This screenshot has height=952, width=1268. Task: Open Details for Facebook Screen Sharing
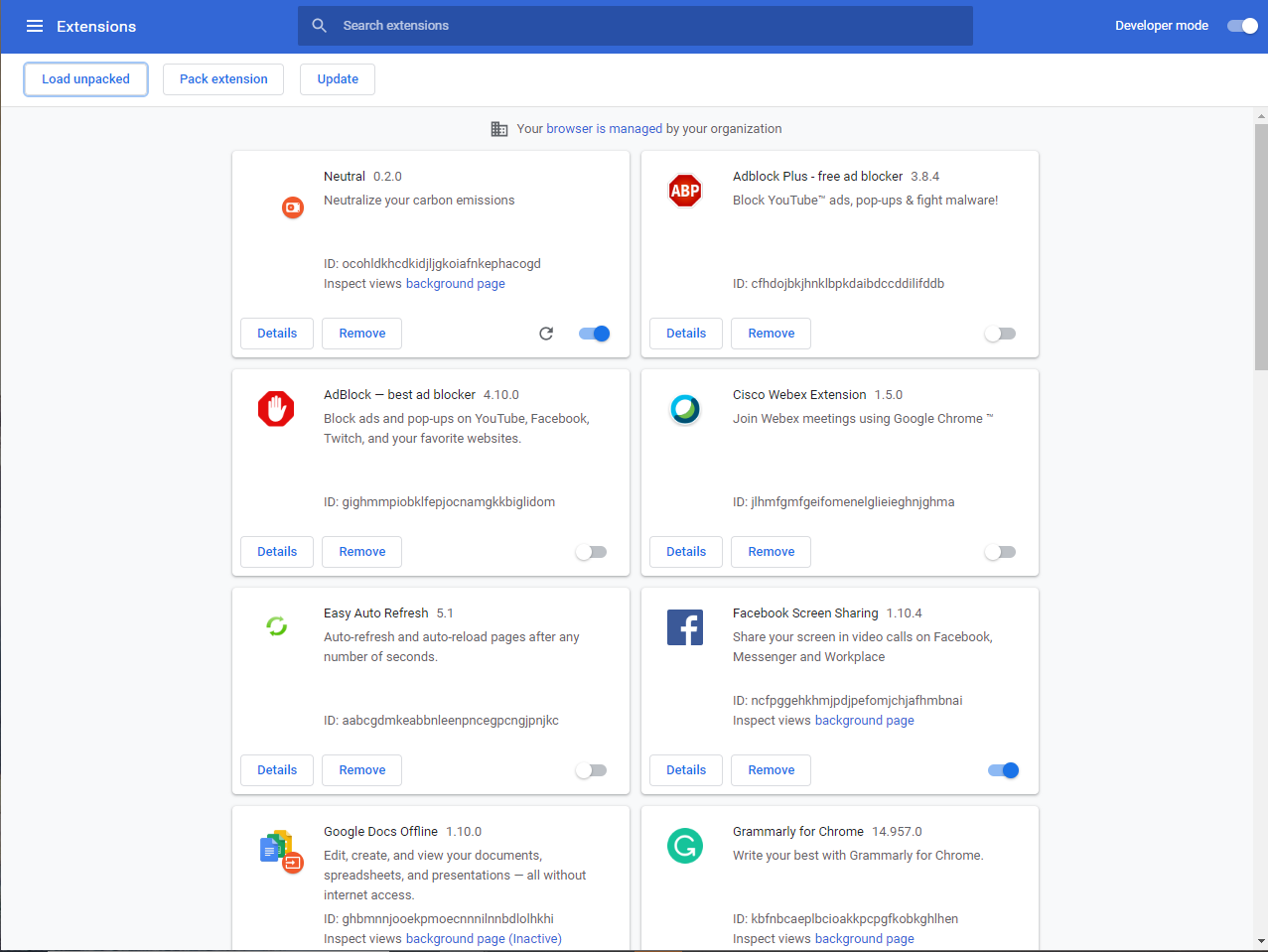(x=686, y=770)
